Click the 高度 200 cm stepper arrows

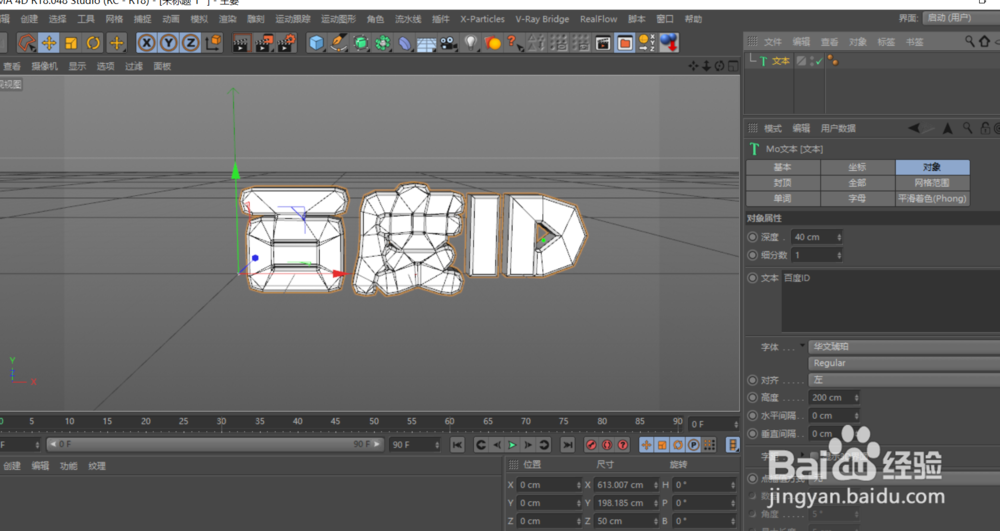[857, 398]
